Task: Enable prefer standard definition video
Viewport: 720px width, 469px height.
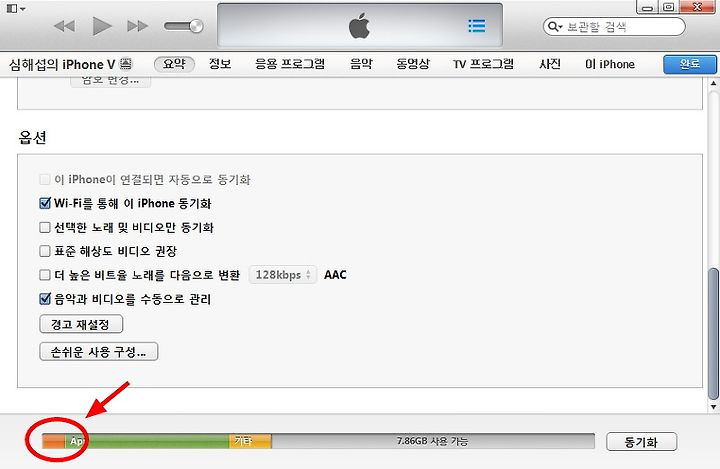Action: point(45,251)
